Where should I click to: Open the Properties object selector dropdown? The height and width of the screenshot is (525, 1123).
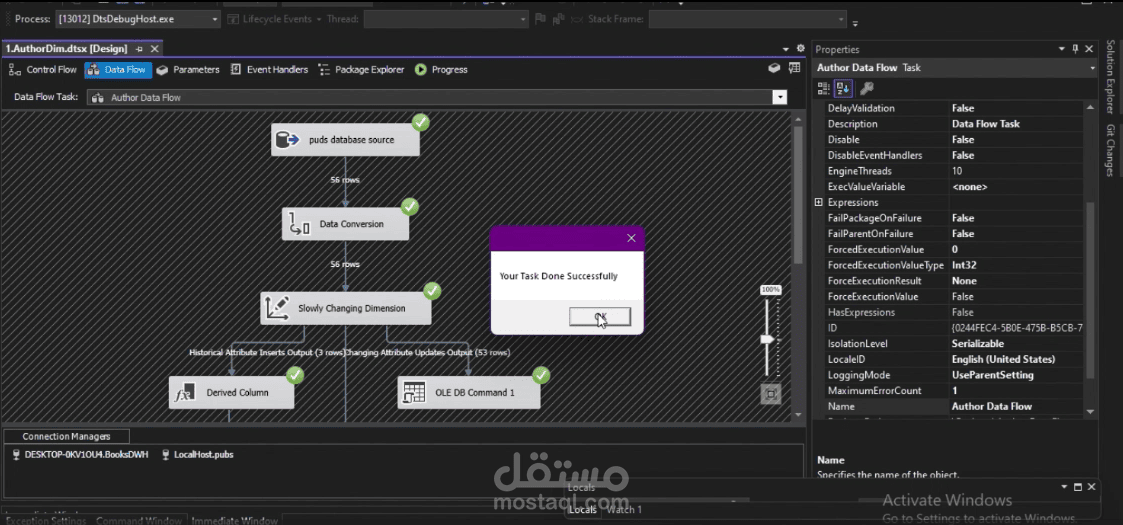tap(1092, 68)
